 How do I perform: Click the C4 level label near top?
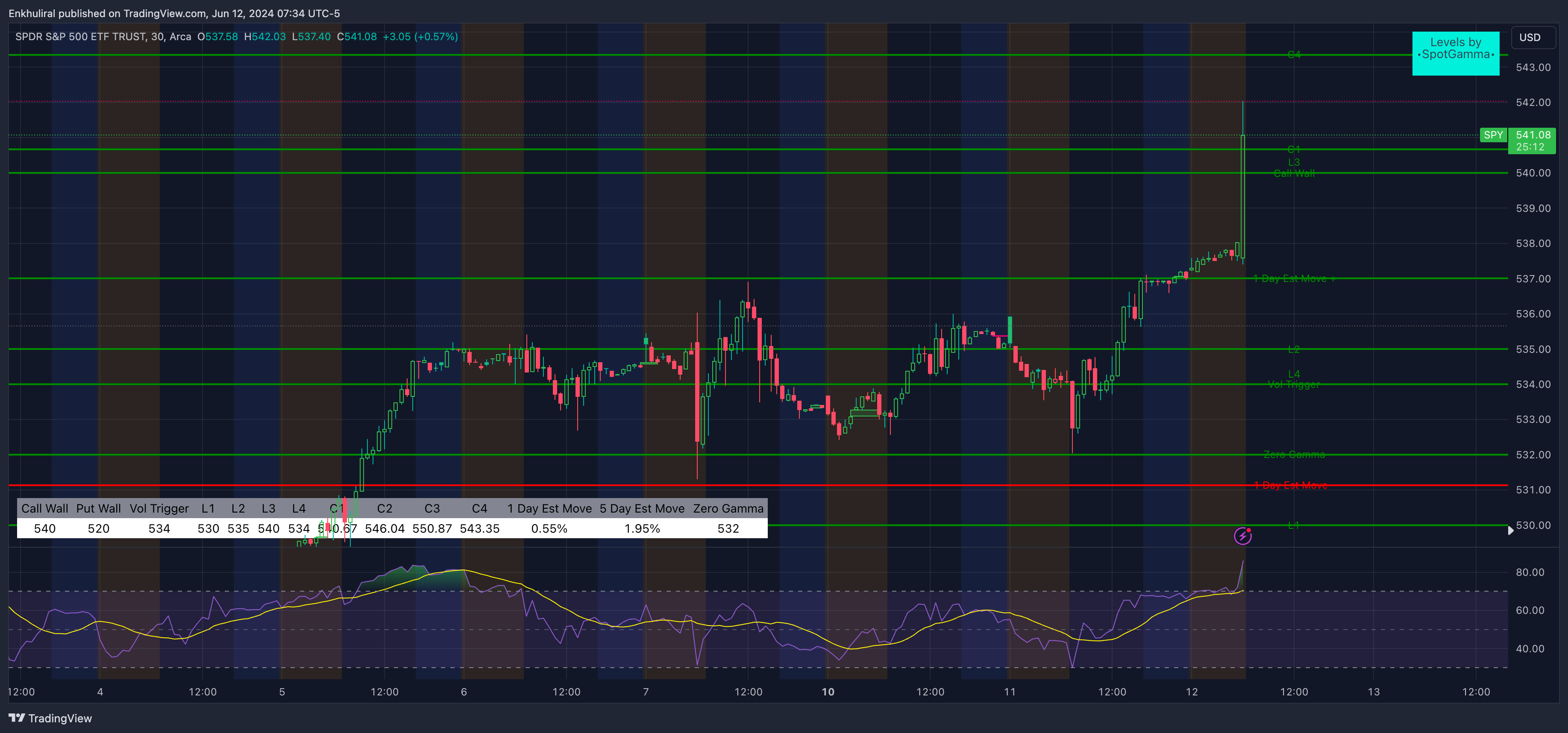coord(1293,55)
